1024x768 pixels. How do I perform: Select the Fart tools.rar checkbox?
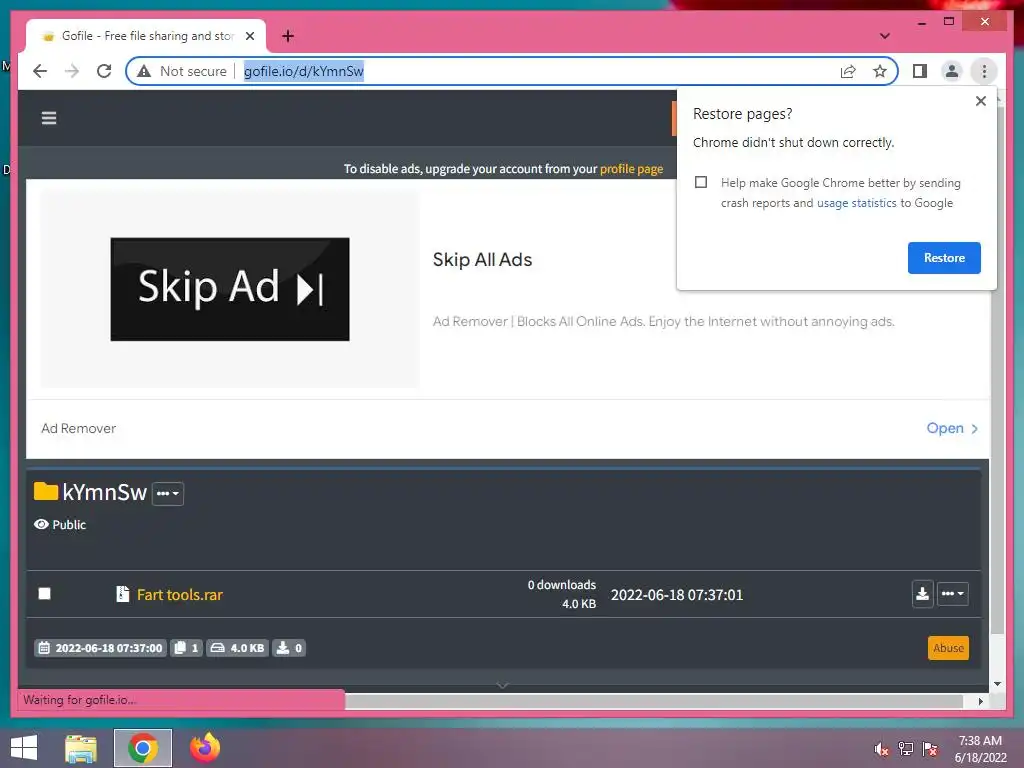tap(44, 594)
